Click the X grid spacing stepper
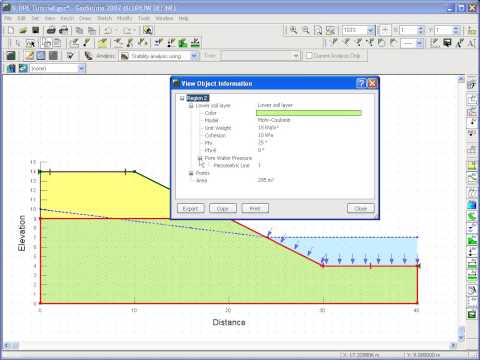 pos(421,30)
